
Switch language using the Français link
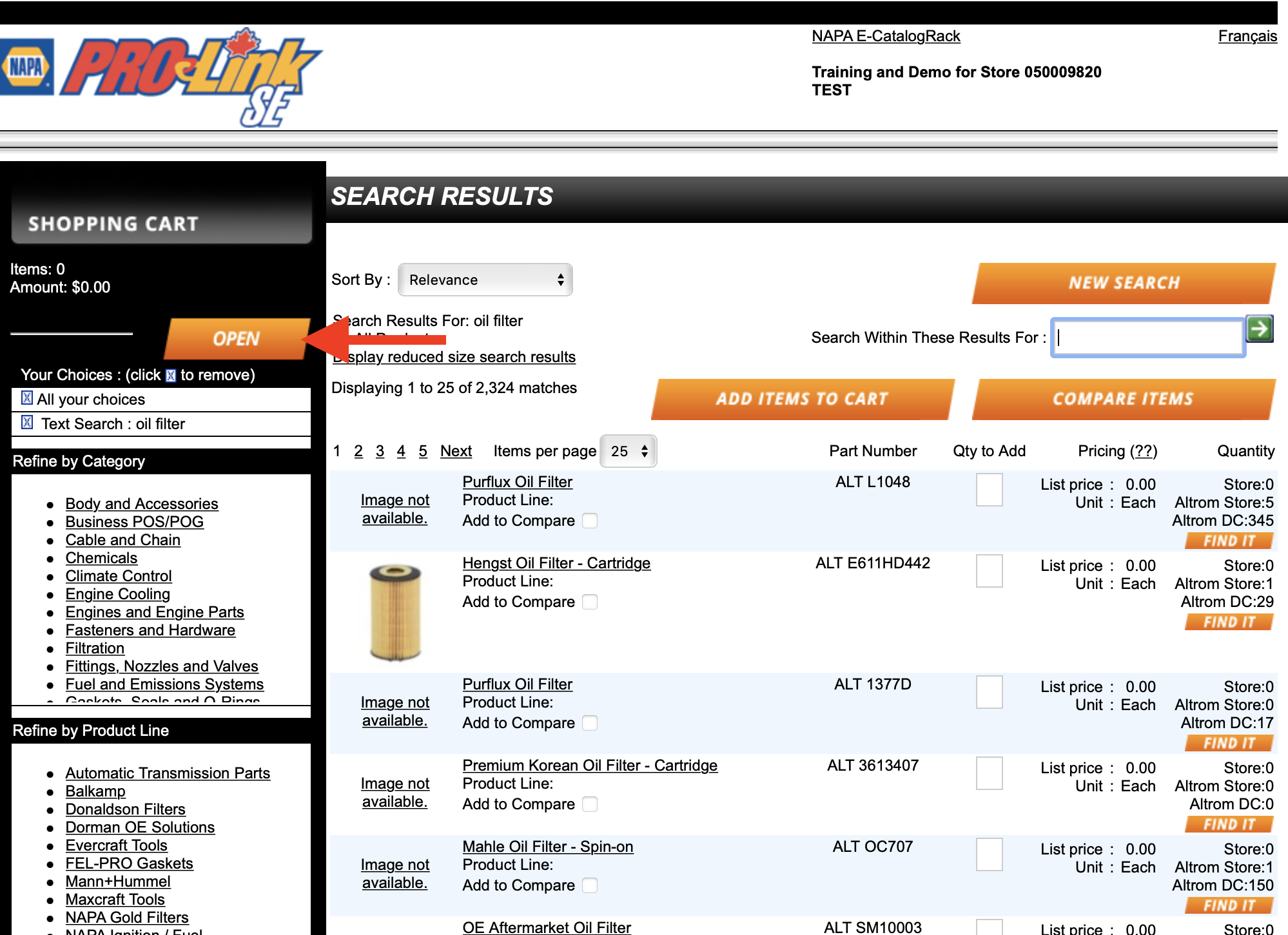pyautogui.click(x=1247, y=36)
